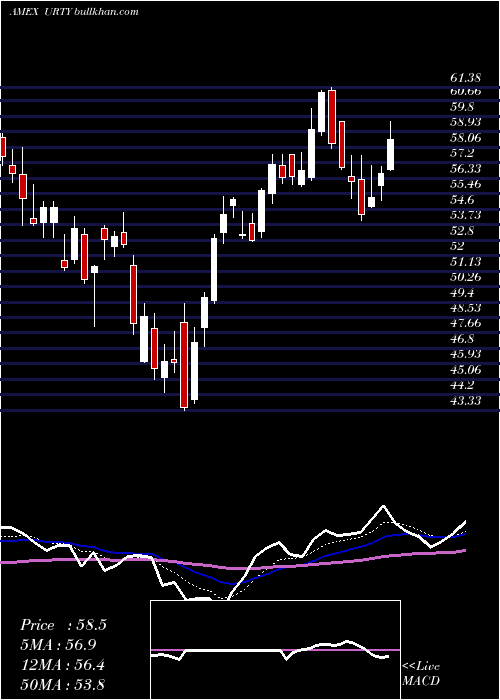The image size is (500, 700).
Task: Click the 46.8 price level label
Action: click(x=462, y=338)
